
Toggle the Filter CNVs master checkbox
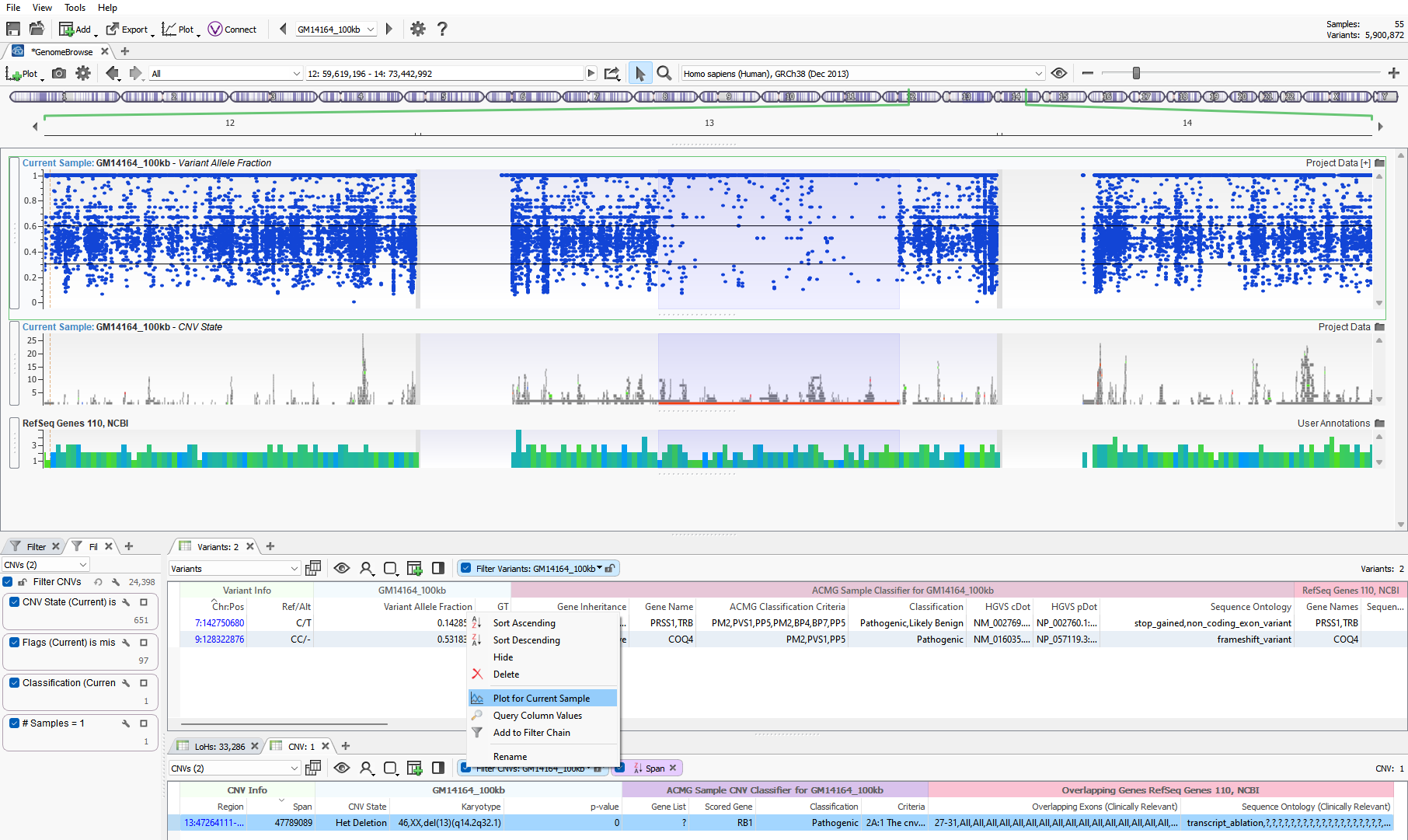[8, 582]
